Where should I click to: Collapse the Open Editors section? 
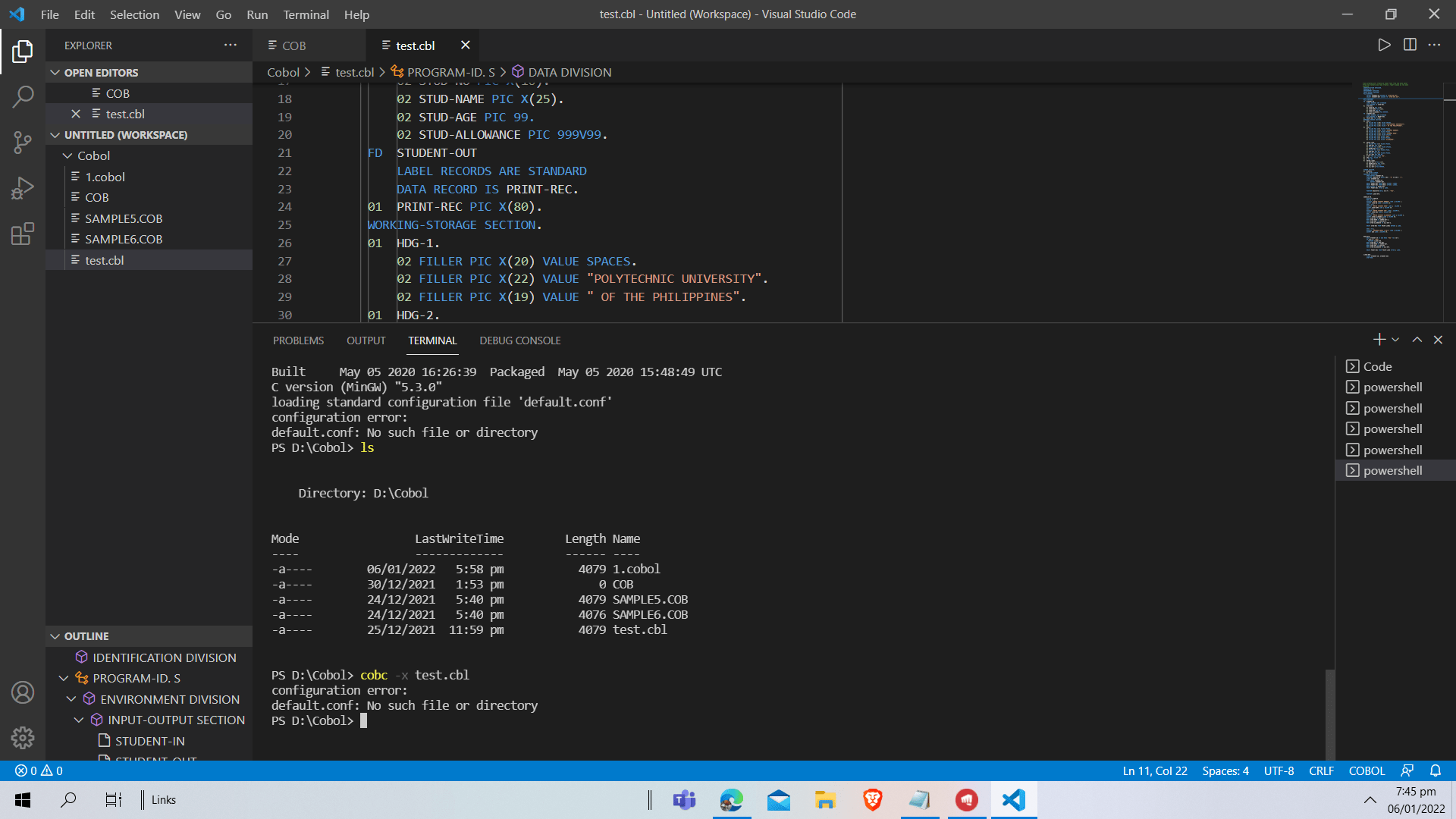[x=55, y=73]
